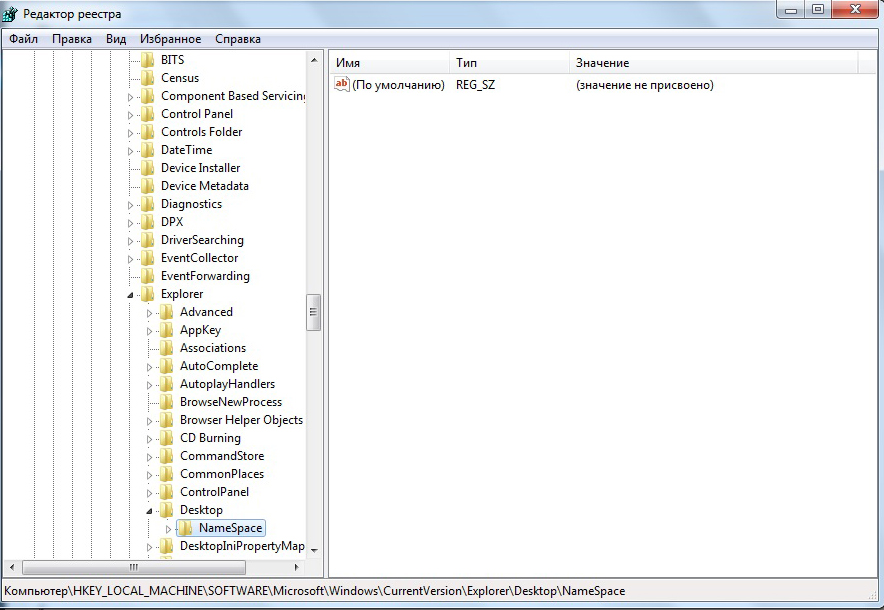This screenshot has height=610, width=884.
Task: Expand the Advanced key arrow
Action: click(x=149, y=313)
